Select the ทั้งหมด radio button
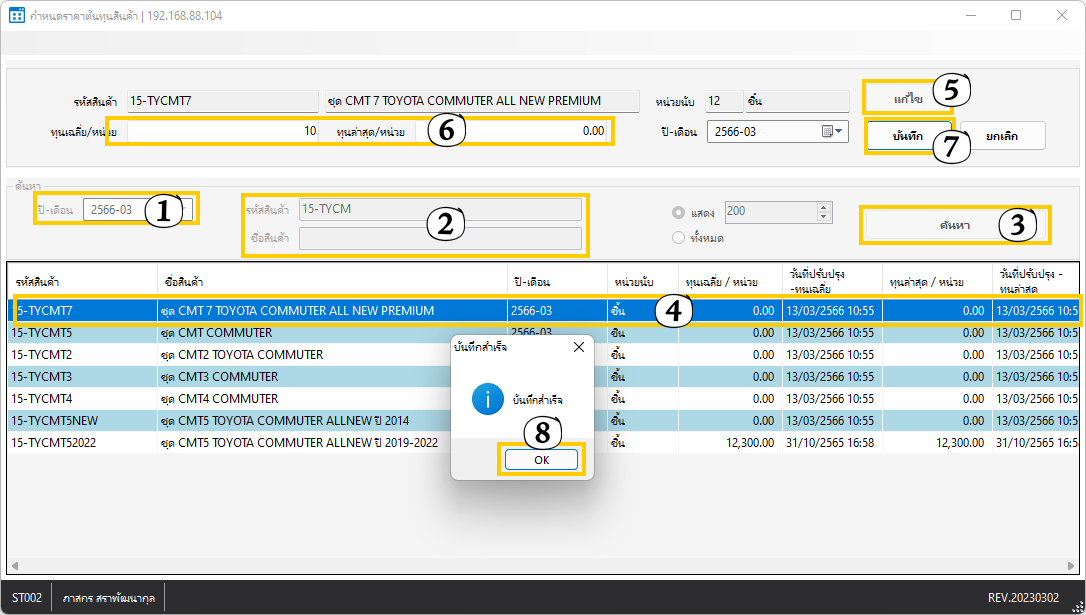Screen dimensions: 1086x615 coord(679,238)
